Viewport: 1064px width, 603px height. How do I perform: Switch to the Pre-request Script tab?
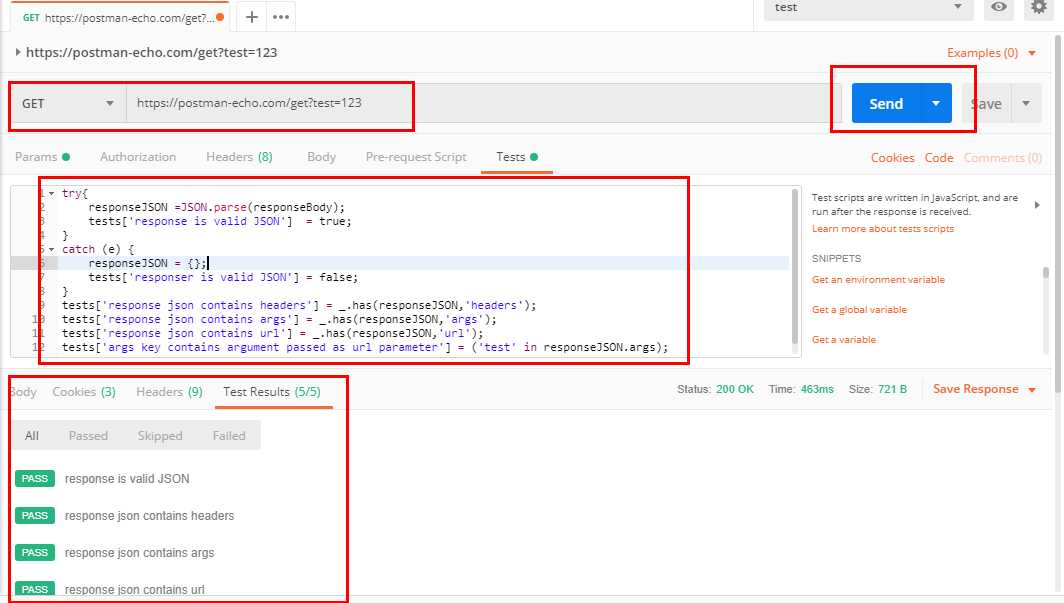tap(416, 157)
